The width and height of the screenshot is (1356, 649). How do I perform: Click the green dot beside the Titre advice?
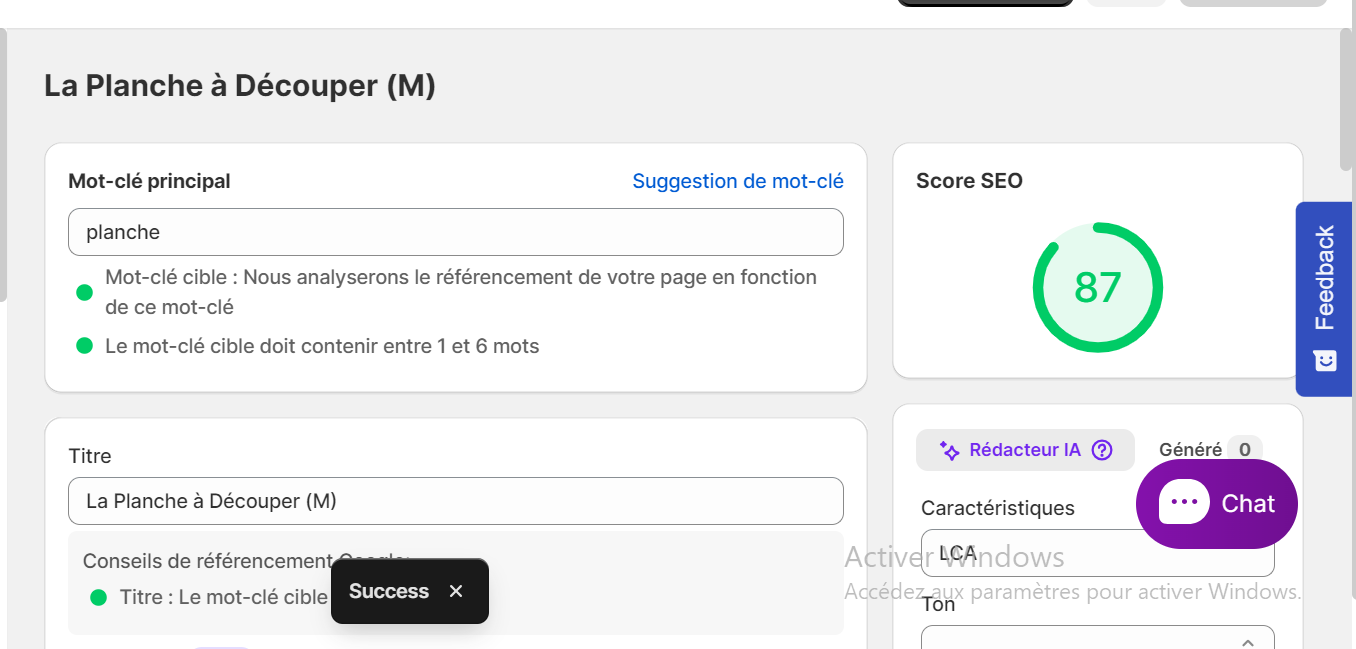pyautogui.click(x=98, y=598)
